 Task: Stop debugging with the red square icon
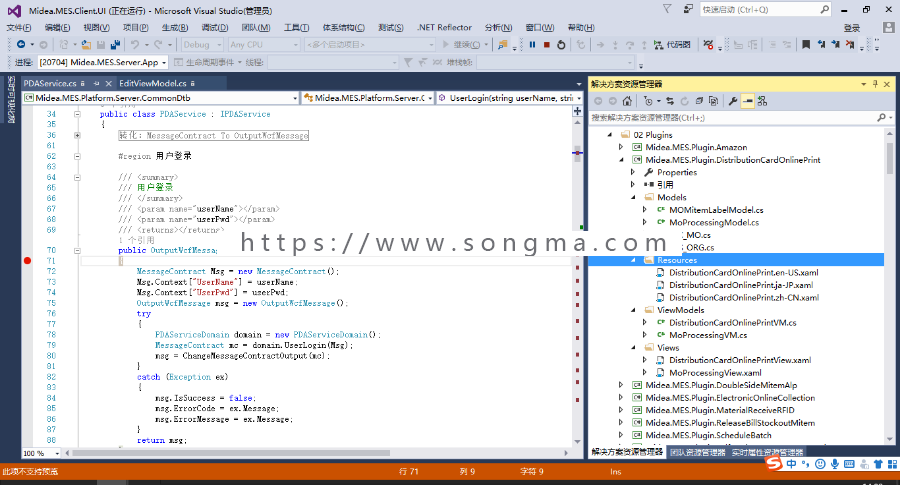click(546, 45)
